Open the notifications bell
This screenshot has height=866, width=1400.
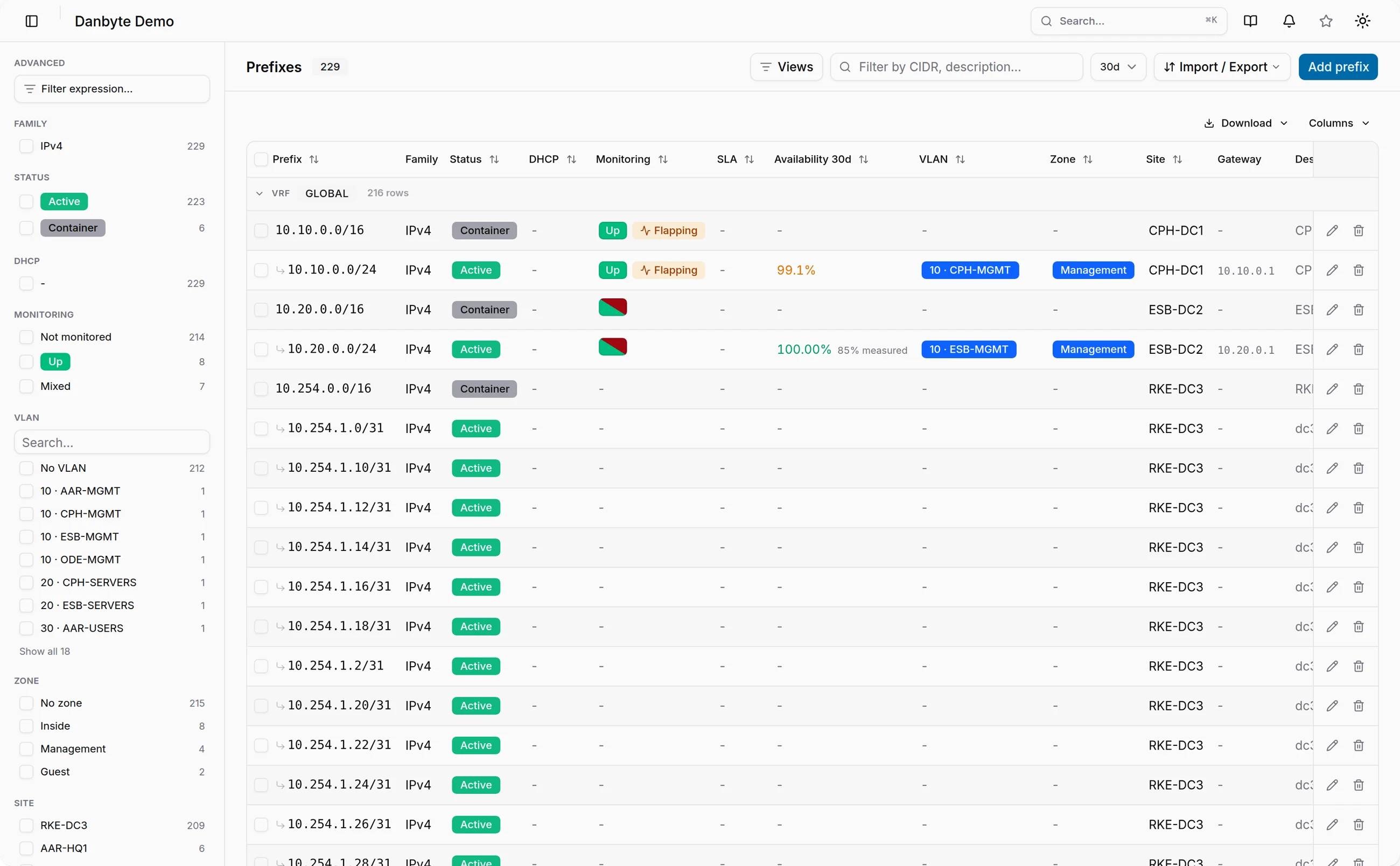click(1289, 21)
